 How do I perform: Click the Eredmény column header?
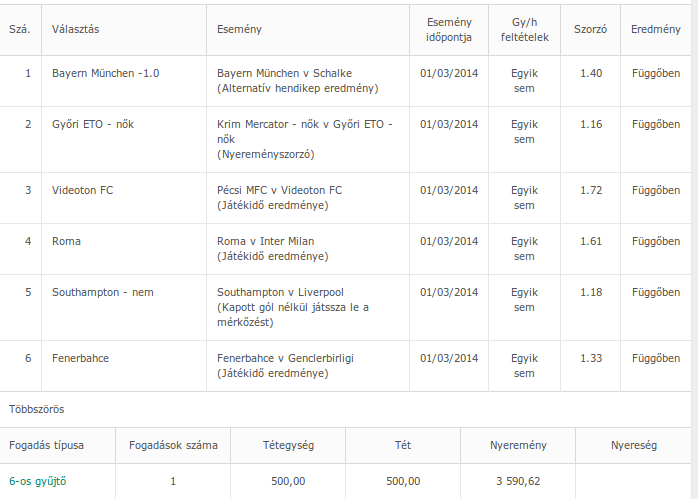pyautogui.click(x=656, y=30)
